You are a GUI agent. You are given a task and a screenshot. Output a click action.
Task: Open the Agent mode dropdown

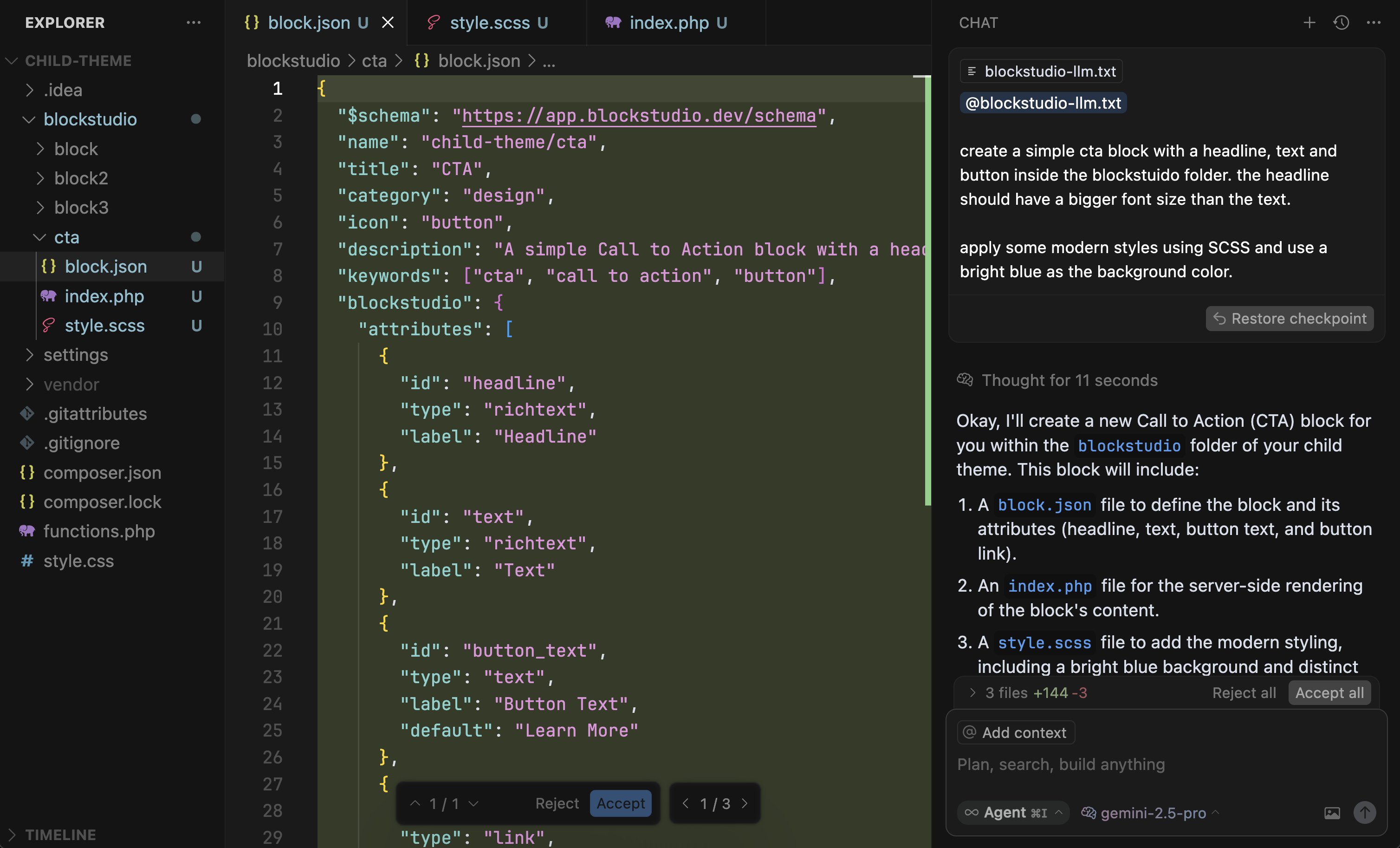pyautogui.click(x=1013, y=812)
